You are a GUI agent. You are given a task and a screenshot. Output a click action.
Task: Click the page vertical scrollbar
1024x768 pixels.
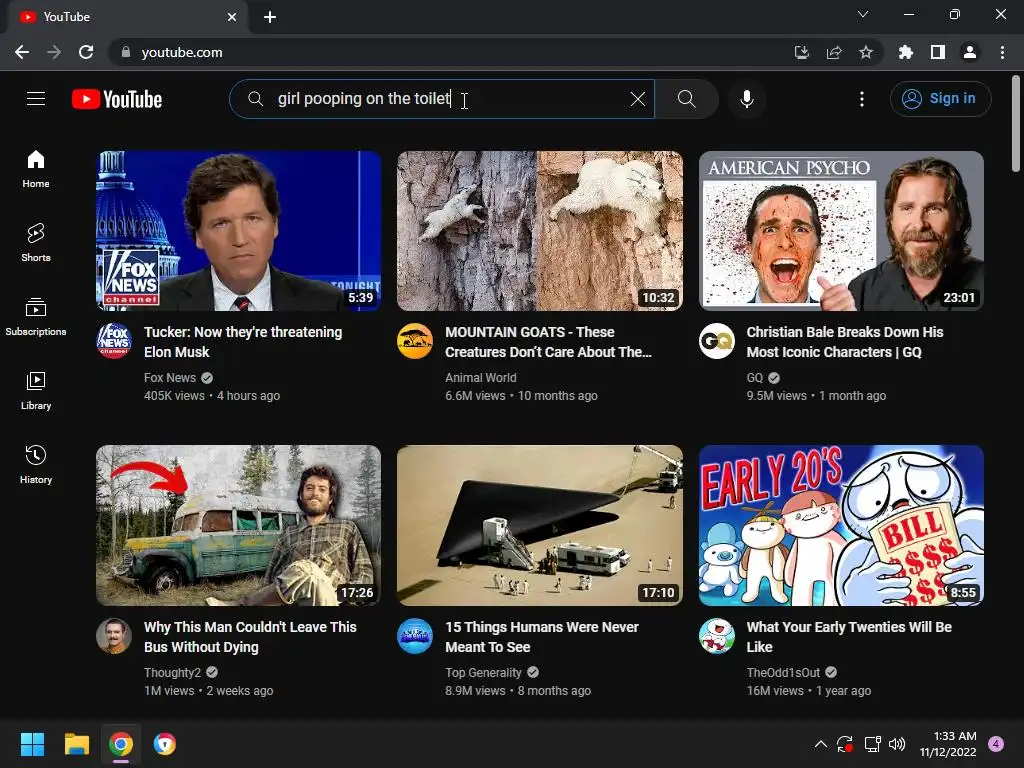1016,124
